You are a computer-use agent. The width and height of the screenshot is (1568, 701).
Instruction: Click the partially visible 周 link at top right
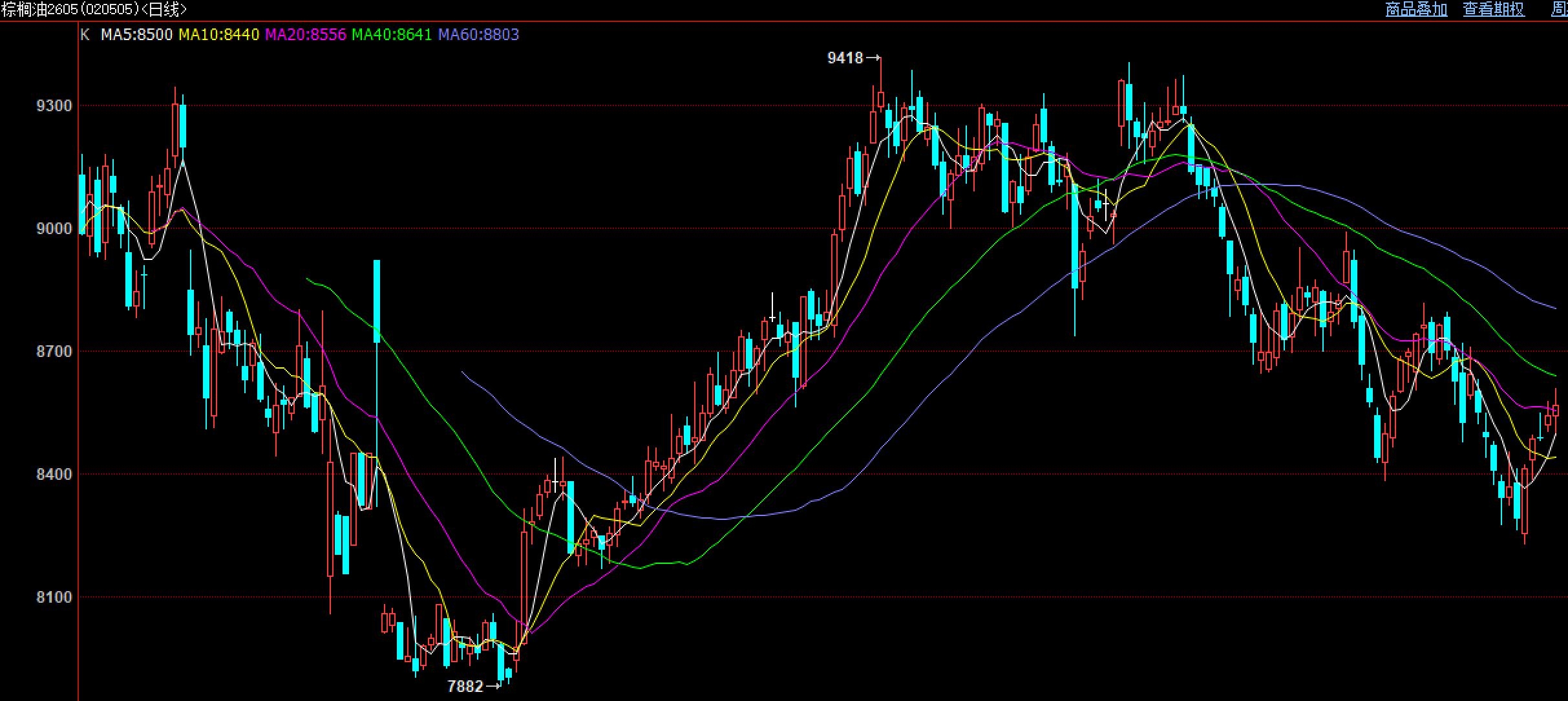point(1560,9)
